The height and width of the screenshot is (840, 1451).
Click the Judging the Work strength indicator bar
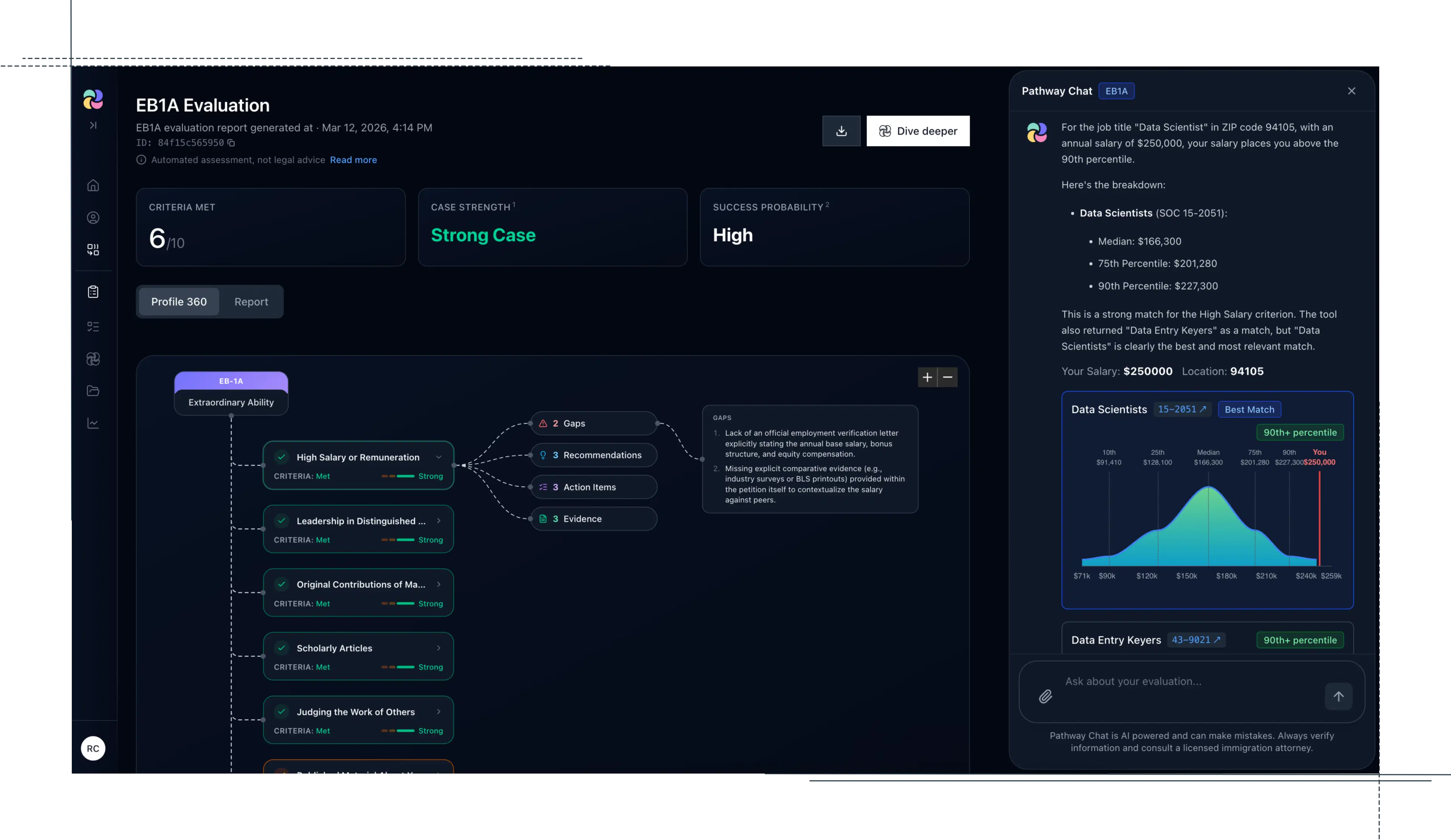pyautogui.click(x=398, y=731)
